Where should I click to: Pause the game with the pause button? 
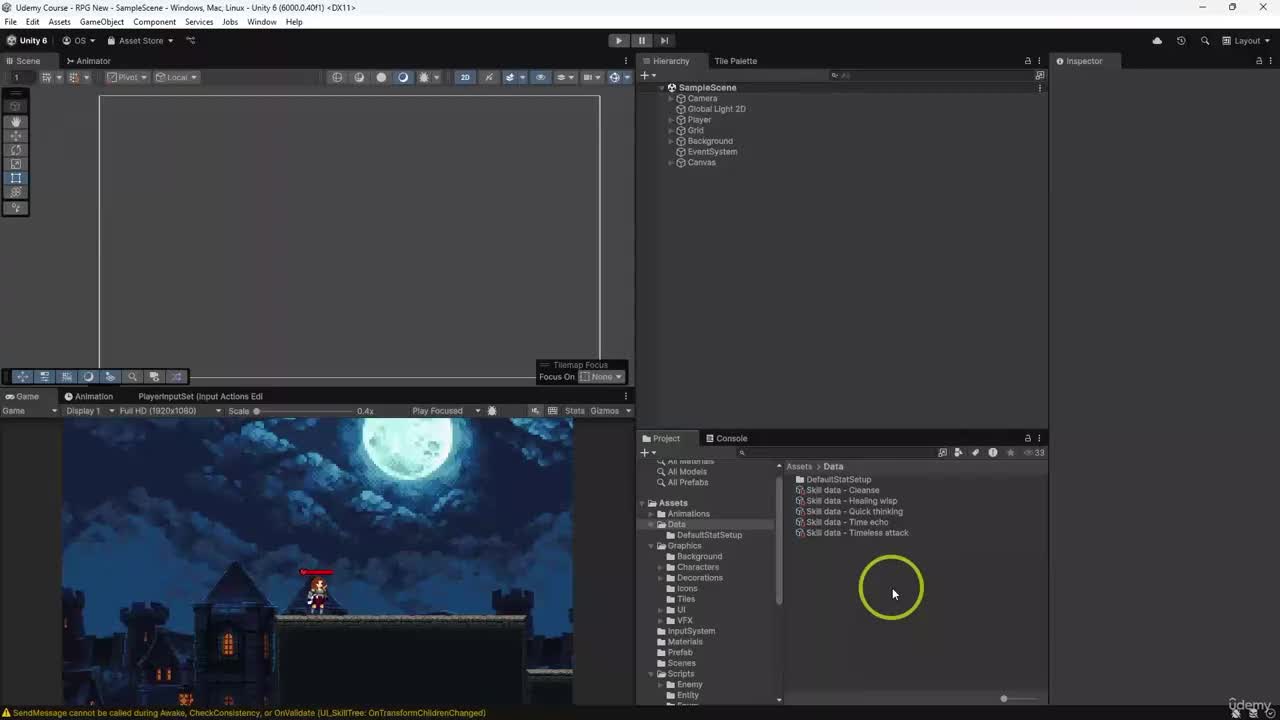point(641,41)
